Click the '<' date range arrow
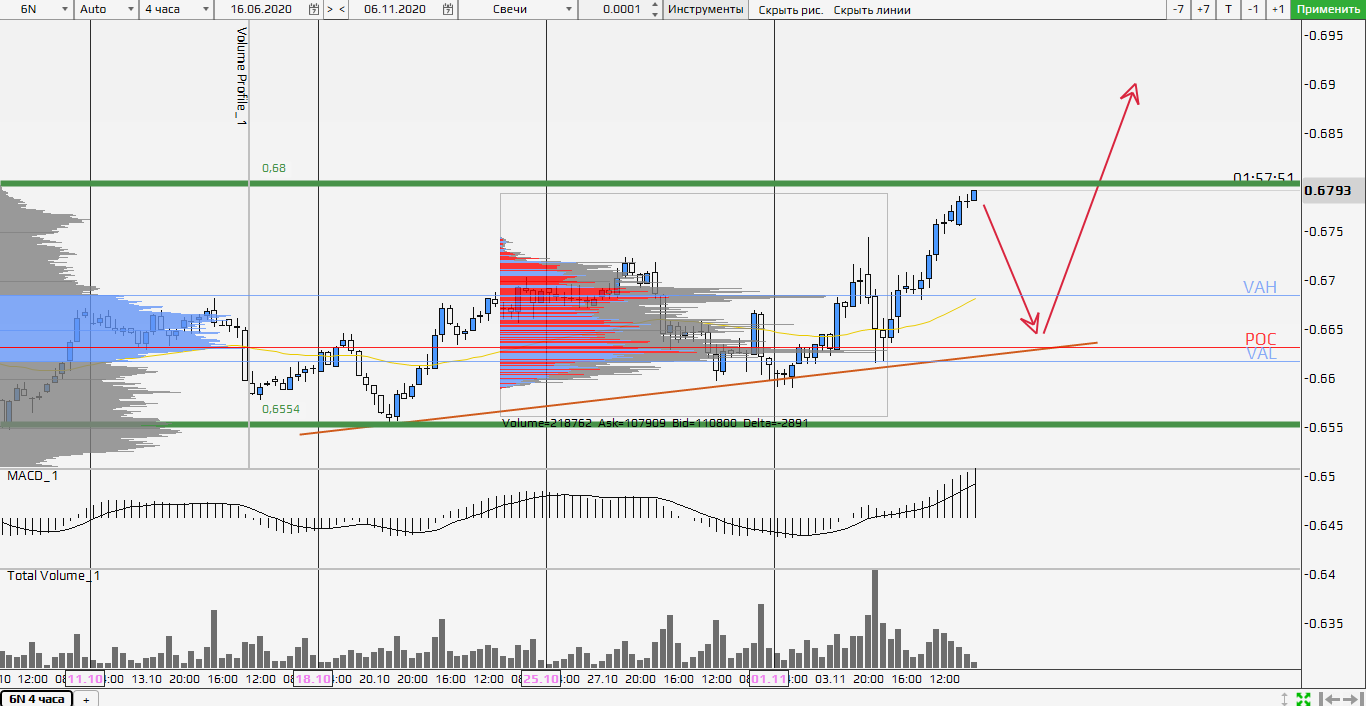 pyautogui.click(x=343, y=9)
